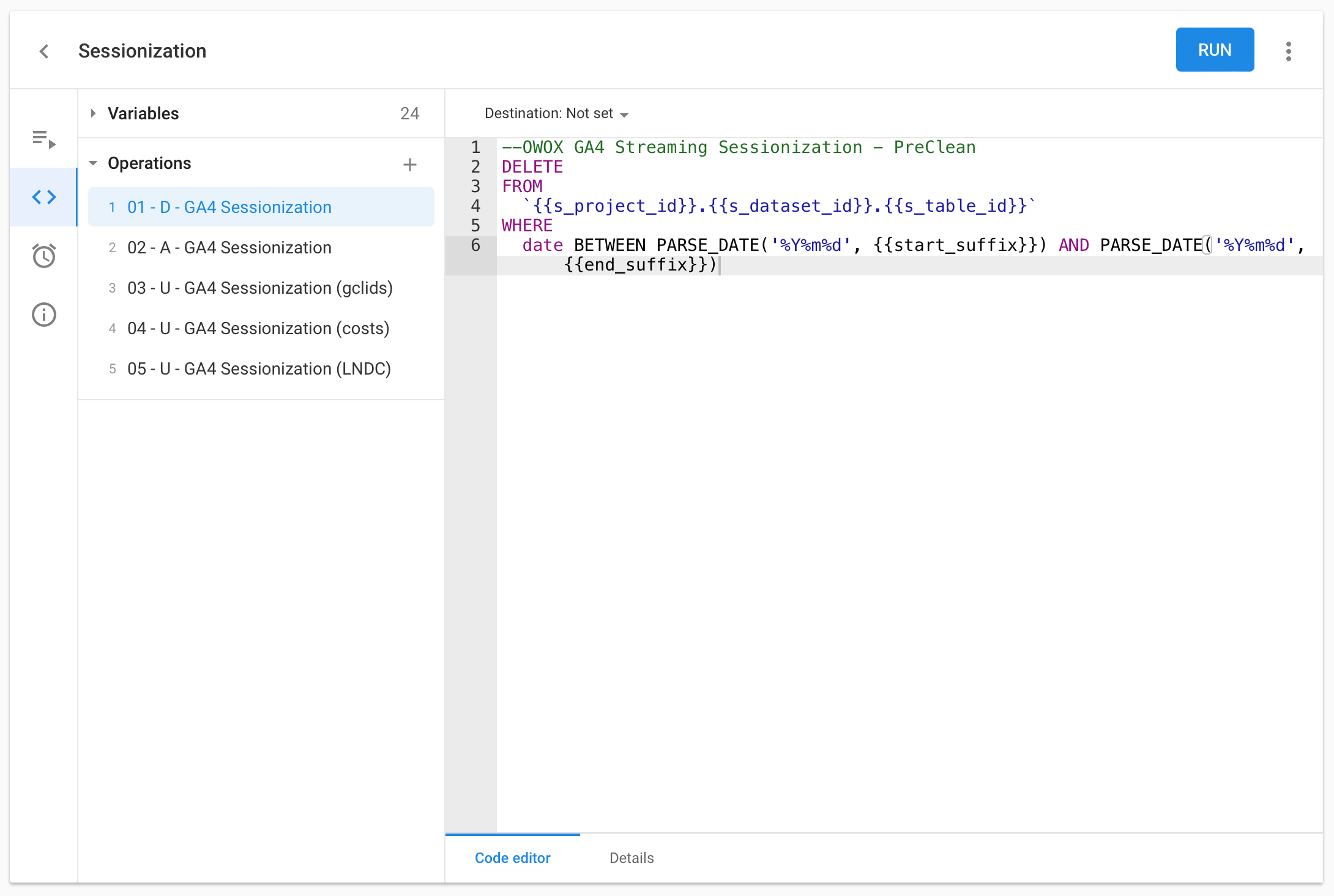Click line number 1 in the gutter
The image size is (1334, 896).
click(475, 147)
